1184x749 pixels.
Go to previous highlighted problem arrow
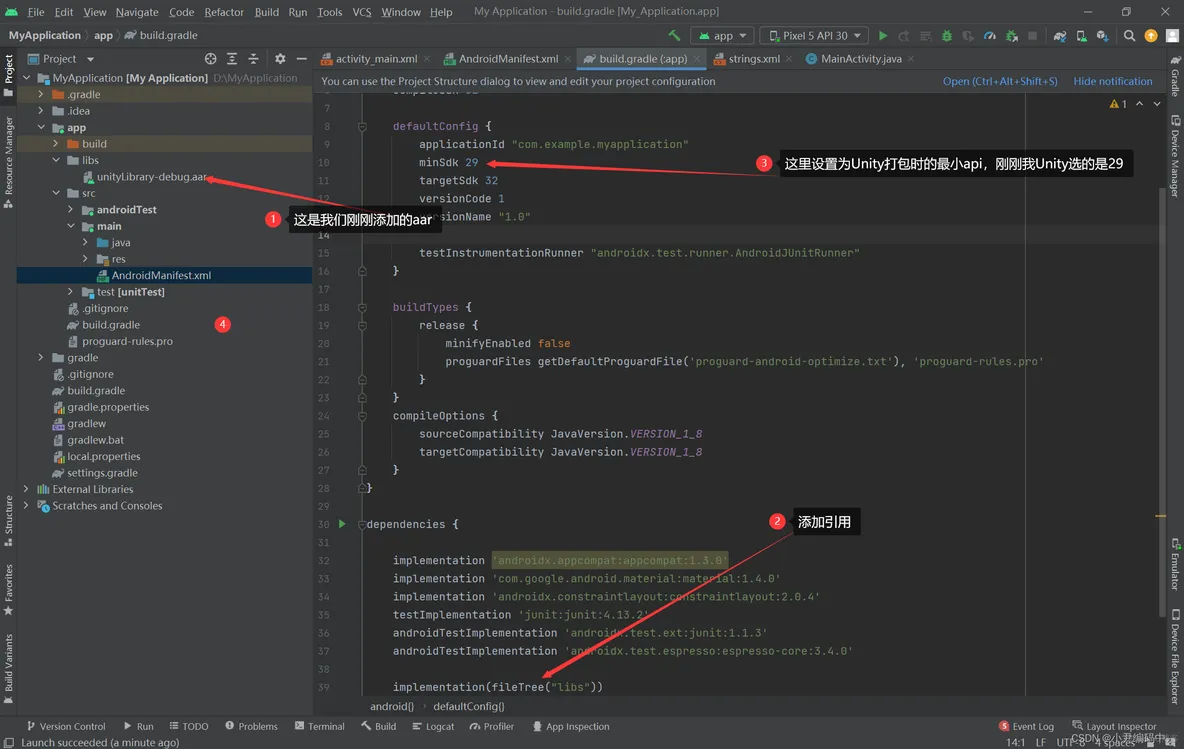point(1139,103)
